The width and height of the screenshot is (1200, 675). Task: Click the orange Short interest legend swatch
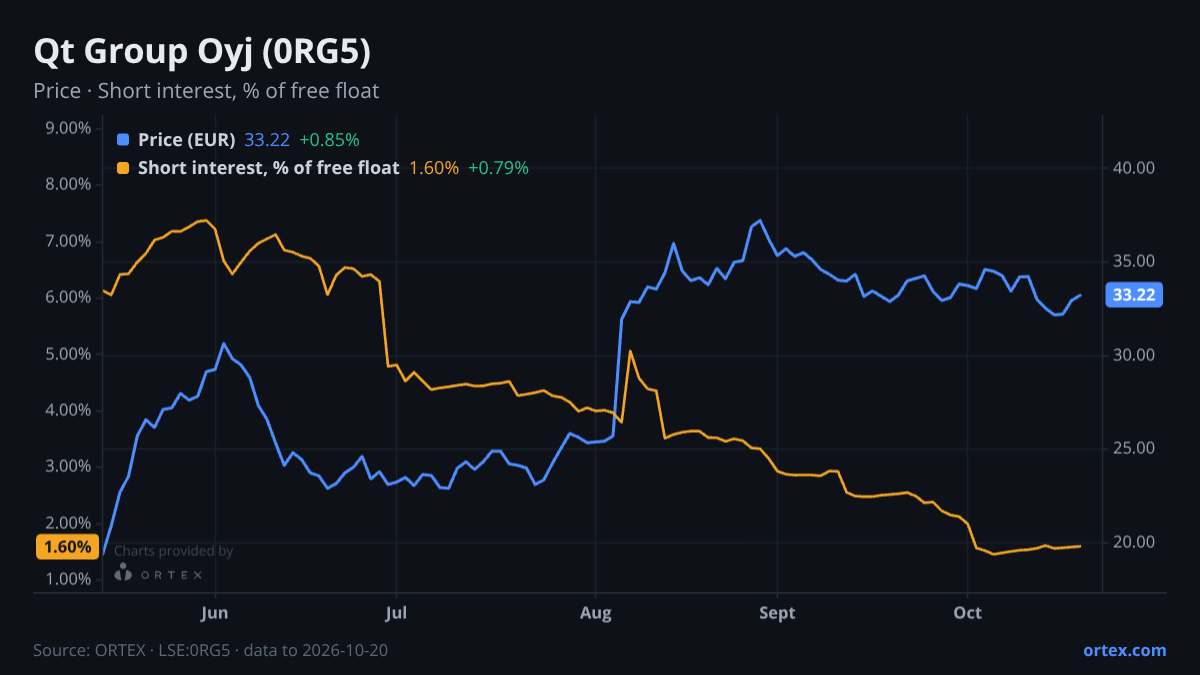click(x=123, y=168)
